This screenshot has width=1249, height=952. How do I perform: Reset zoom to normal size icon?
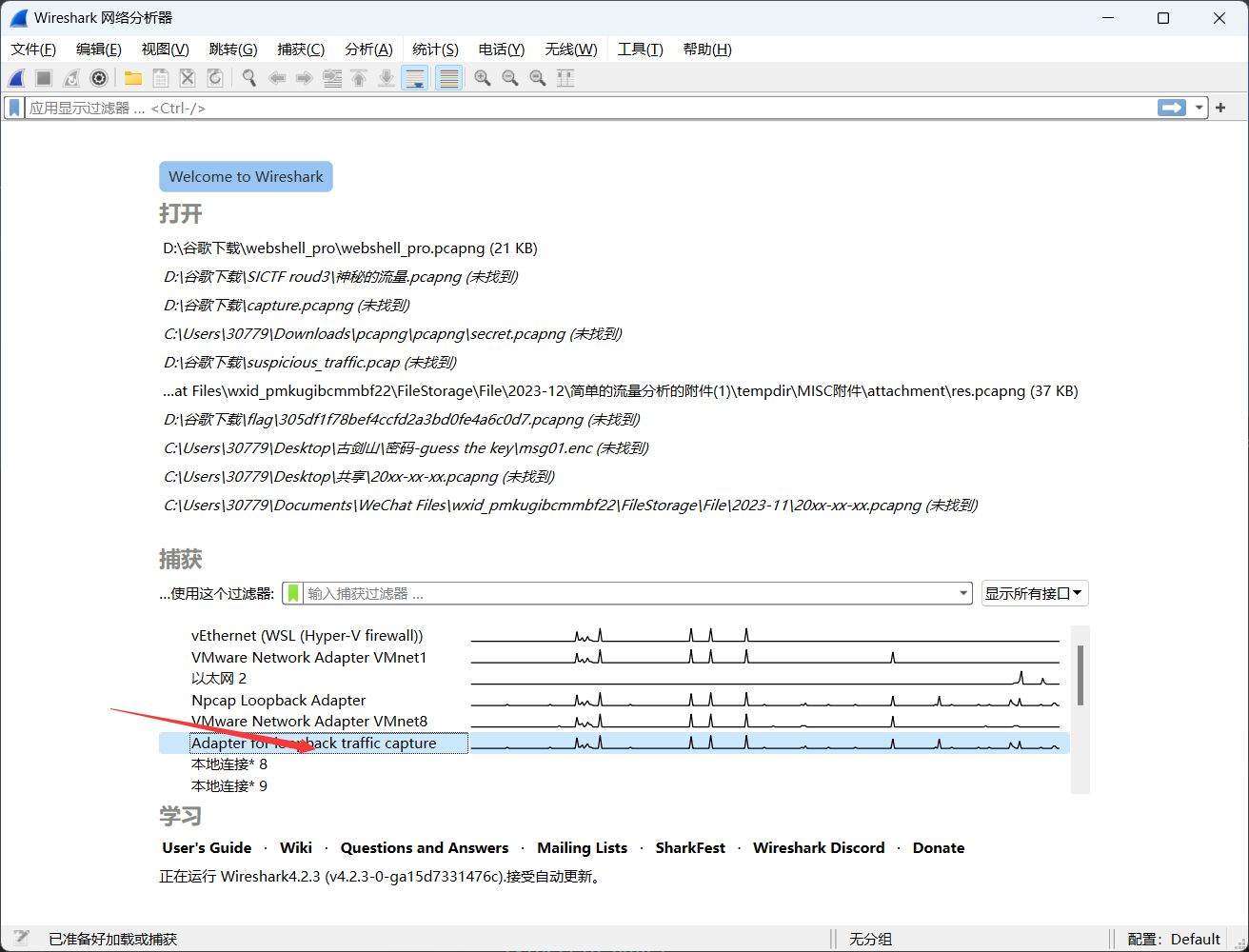point(538,78)
